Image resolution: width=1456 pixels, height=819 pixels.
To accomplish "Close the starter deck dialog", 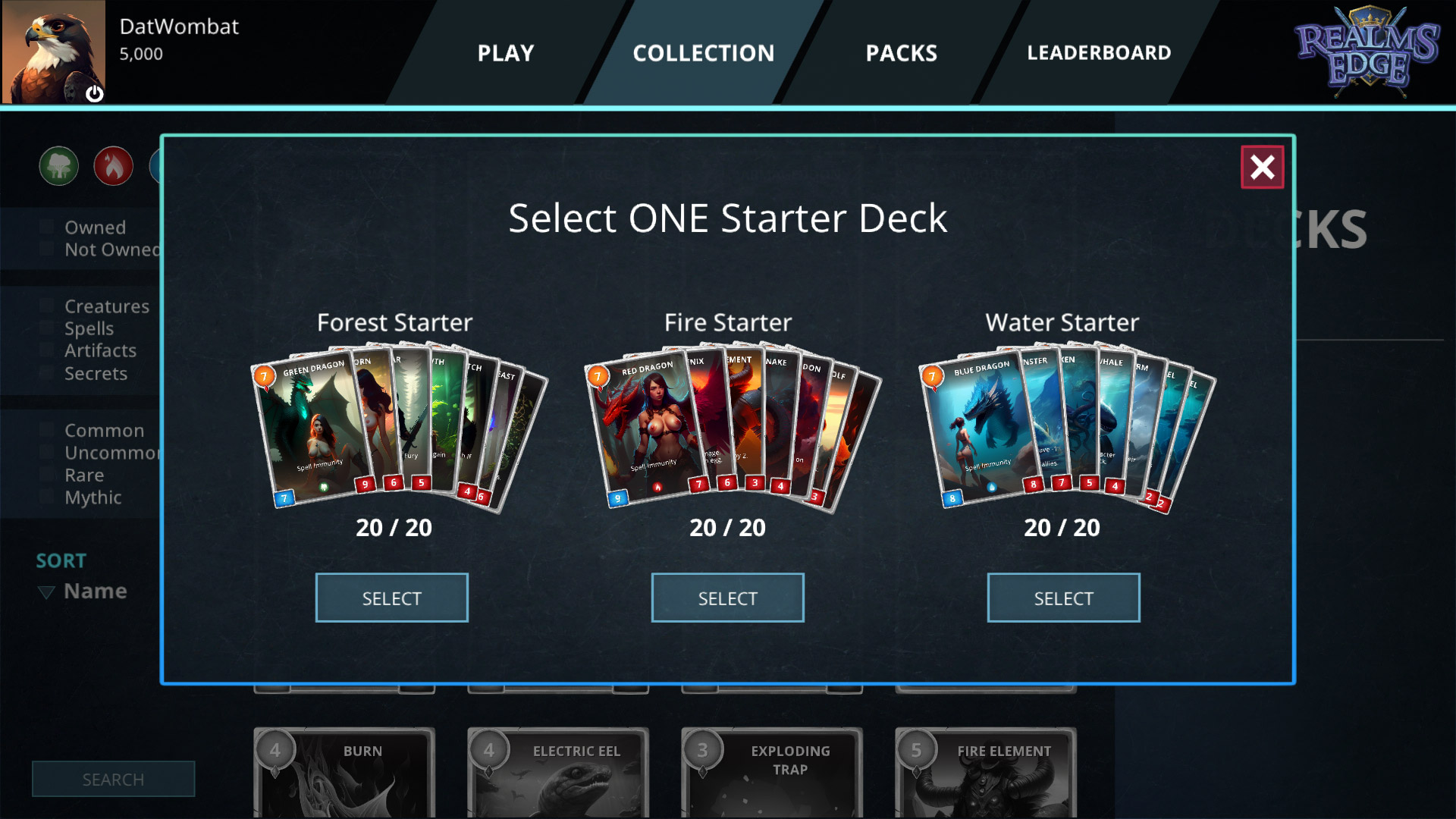I will [1262, 167].
